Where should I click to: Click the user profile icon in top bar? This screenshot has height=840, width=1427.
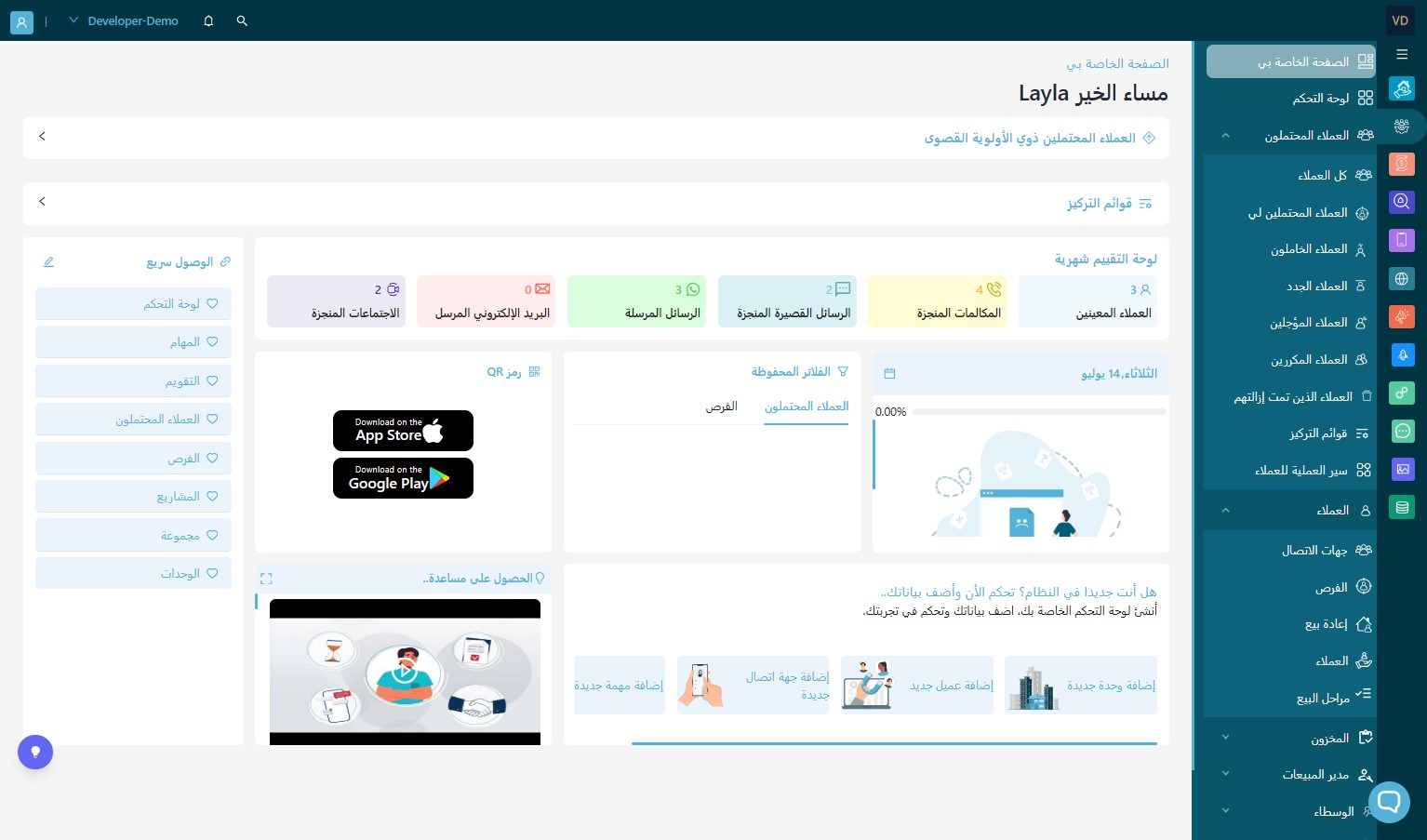21,22
